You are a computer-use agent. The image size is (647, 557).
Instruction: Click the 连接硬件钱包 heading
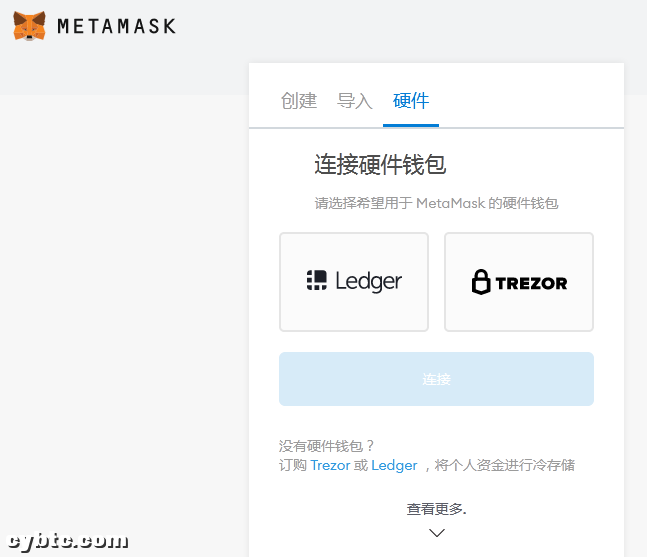click(x=379, y=165)
